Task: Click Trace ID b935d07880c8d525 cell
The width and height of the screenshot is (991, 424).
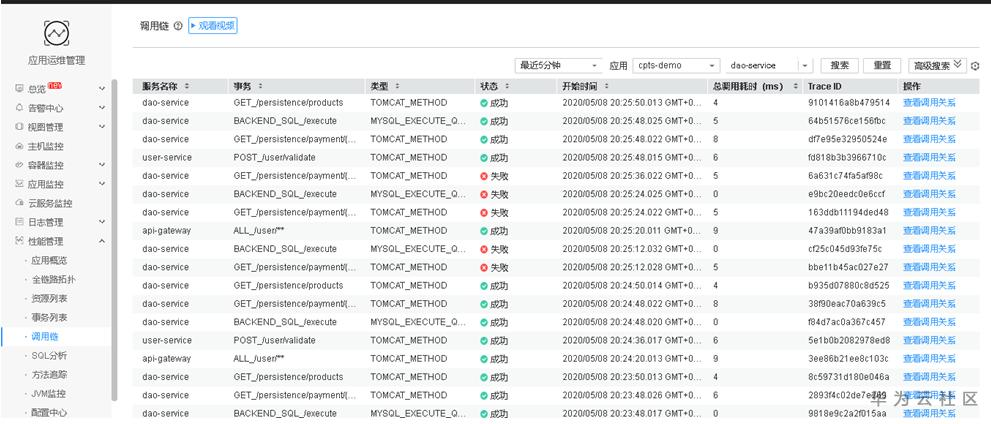Action: (x=849, y=286)
